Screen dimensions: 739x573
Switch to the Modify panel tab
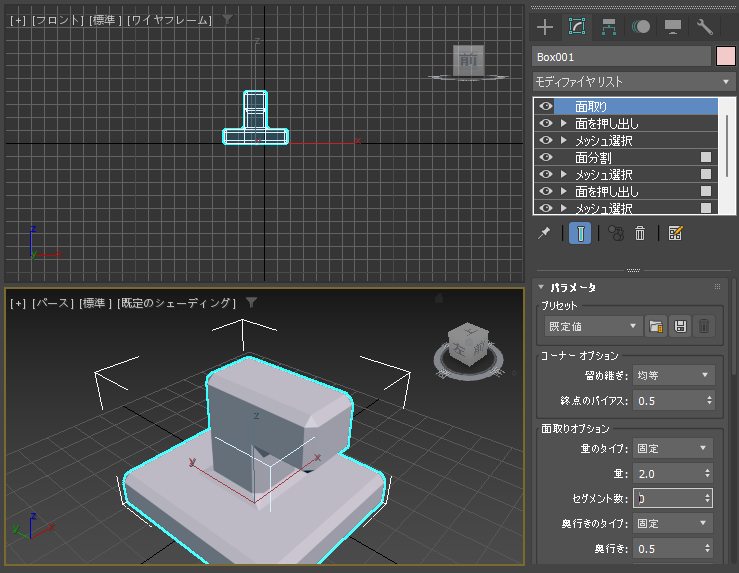(577, 27)
